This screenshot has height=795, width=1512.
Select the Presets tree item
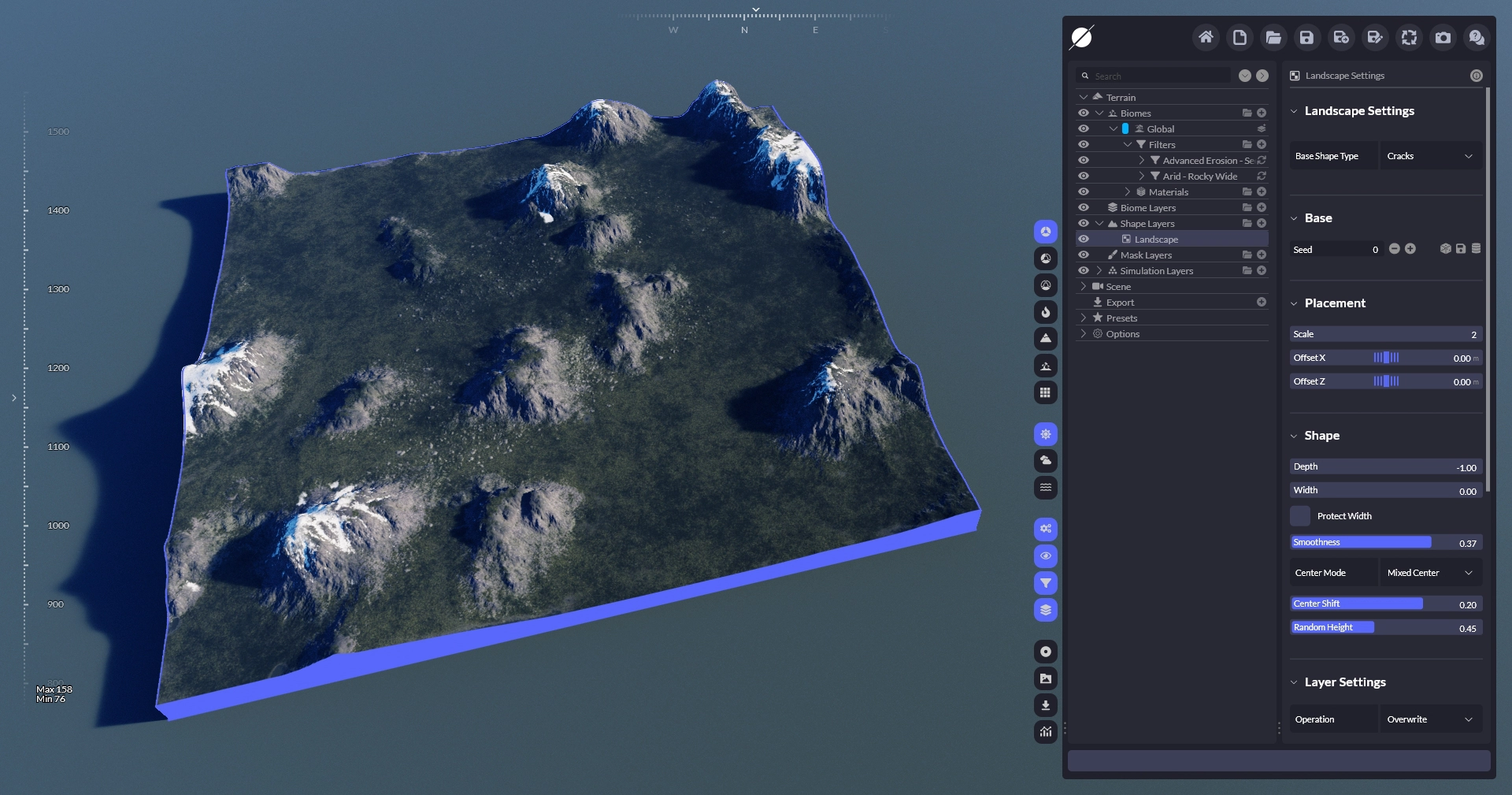pyautogui.click(x=1121, y=318)
